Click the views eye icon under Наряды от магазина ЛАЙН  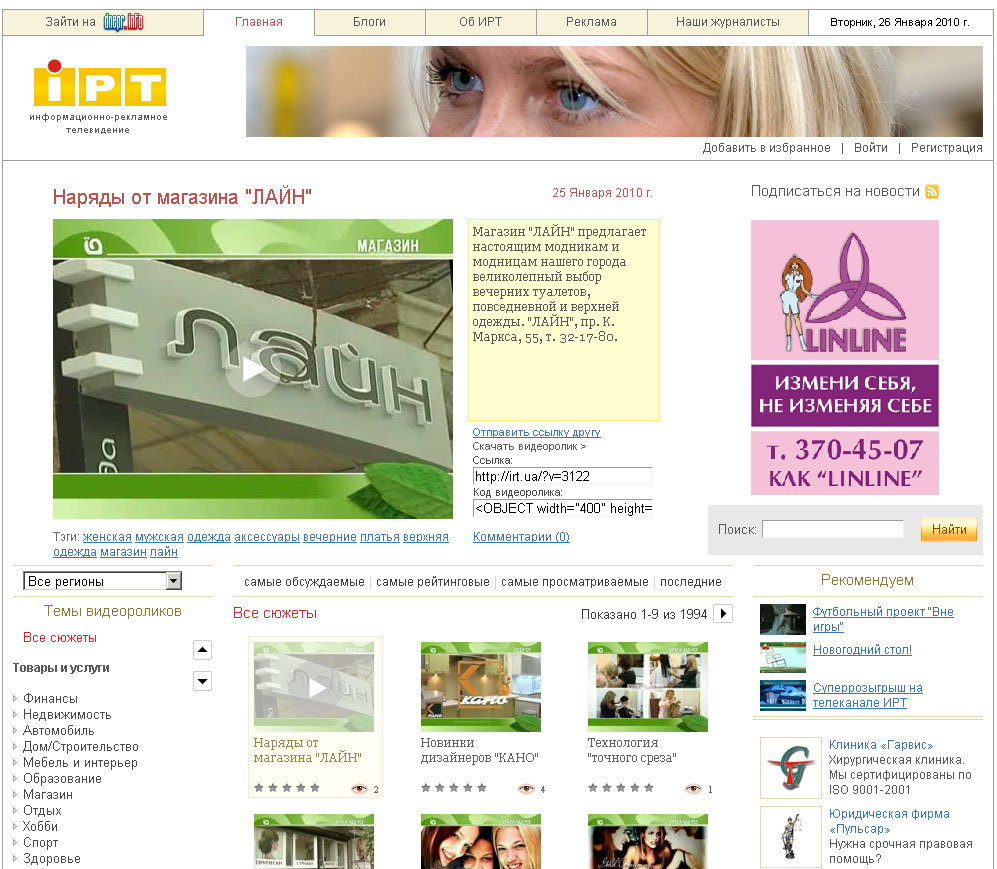(359, 788)
